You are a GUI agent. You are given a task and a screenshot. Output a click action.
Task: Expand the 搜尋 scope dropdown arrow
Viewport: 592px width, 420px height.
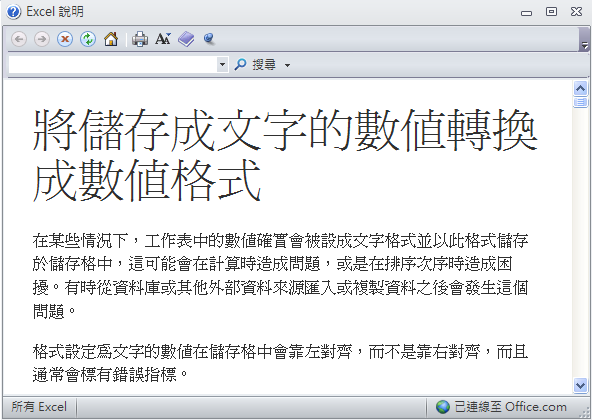coord(287,65)
